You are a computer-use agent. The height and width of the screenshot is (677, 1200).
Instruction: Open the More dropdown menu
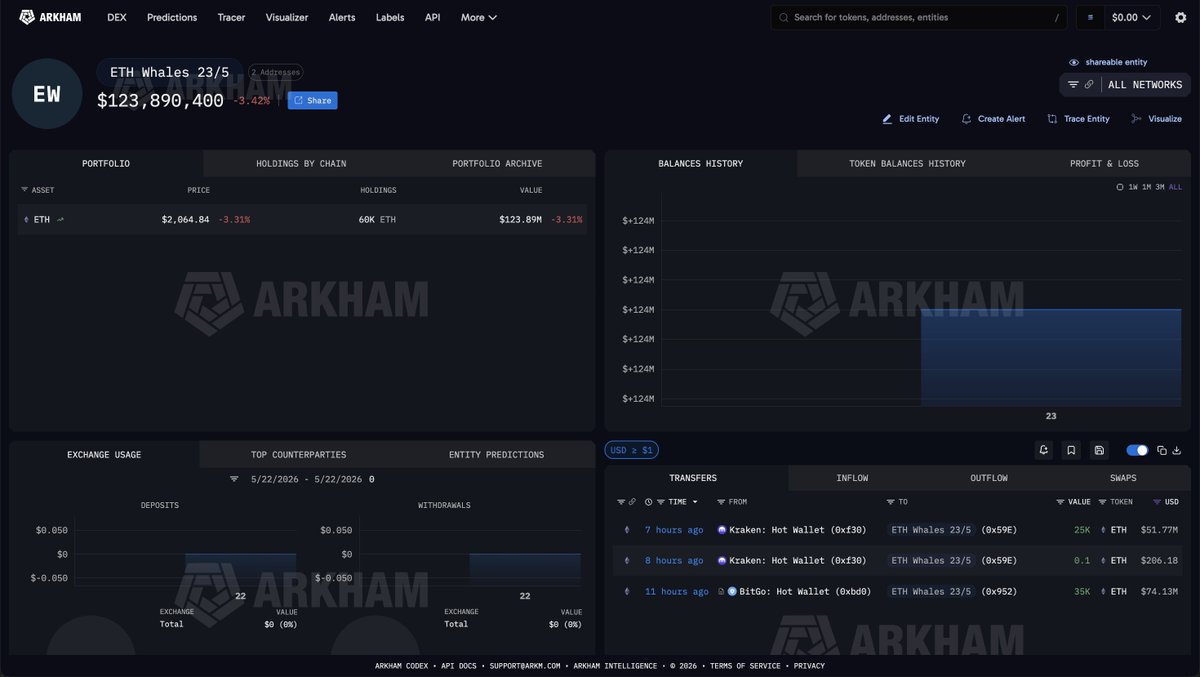point(478,17)
